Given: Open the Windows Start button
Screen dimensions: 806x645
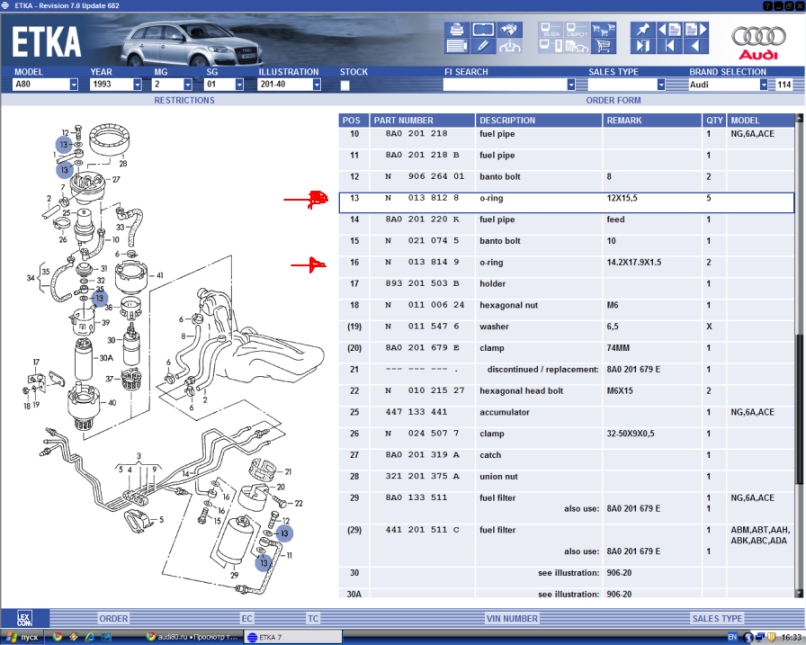Looking at the screenshot, I should click(x=22, y=637).
